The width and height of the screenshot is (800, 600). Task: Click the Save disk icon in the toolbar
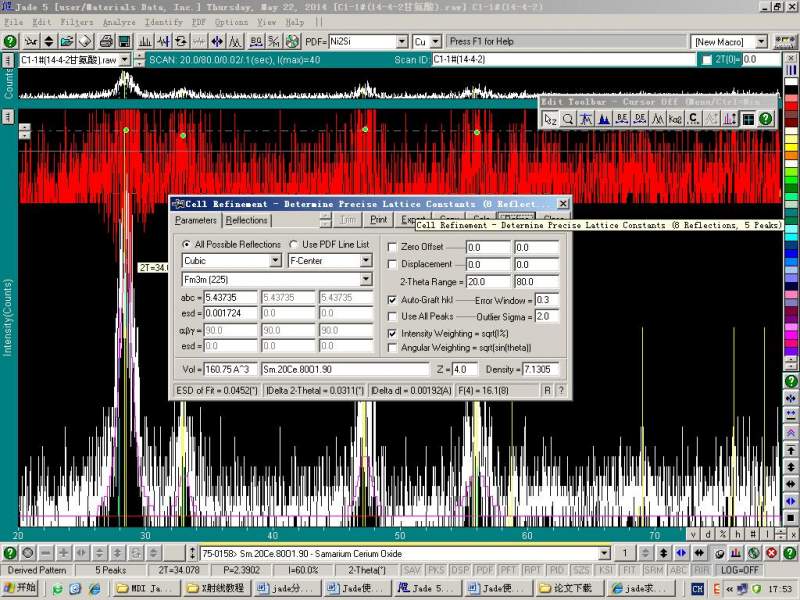click(124, 42)
